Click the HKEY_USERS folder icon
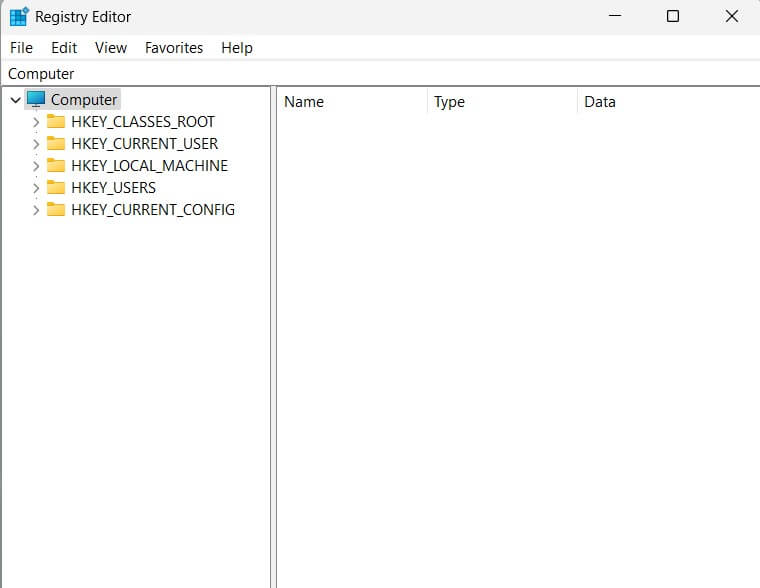This screenshot has width=760, height=588. pos(56,187)
